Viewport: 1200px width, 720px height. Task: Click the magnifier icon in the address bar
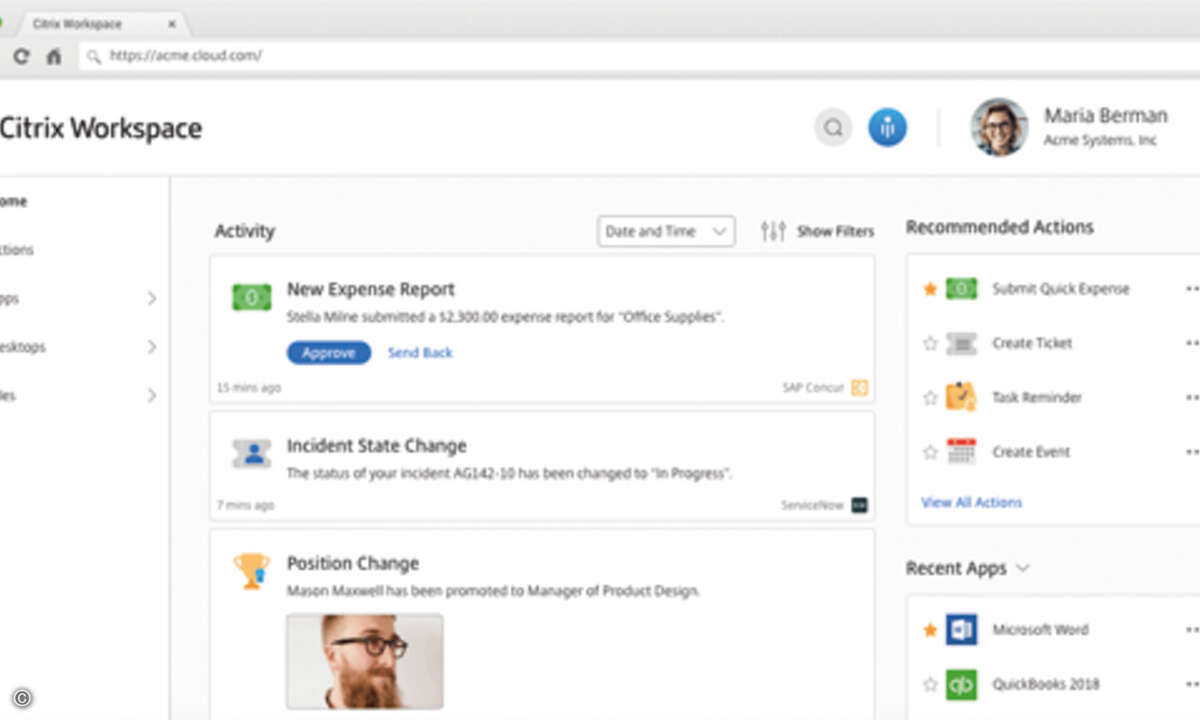[x=94, y=57]
